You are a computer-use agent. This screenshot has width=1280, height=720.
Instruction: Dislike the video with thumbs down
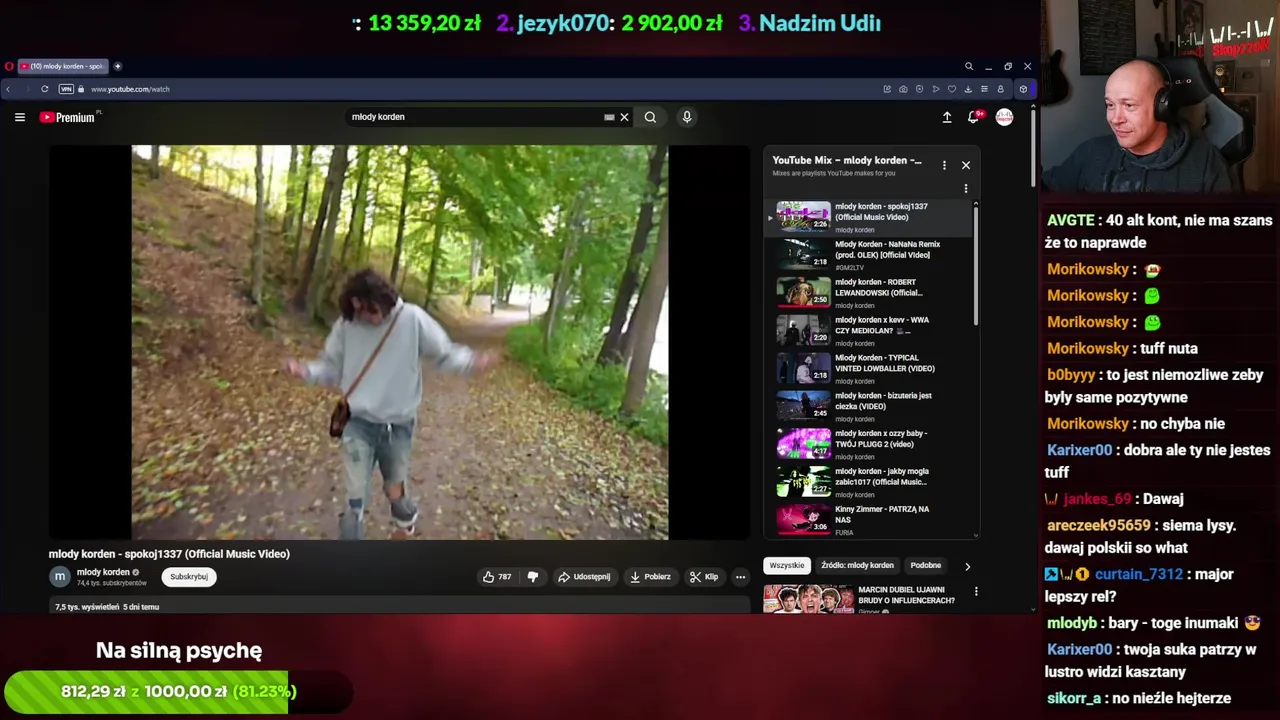(x=533, y=577)
